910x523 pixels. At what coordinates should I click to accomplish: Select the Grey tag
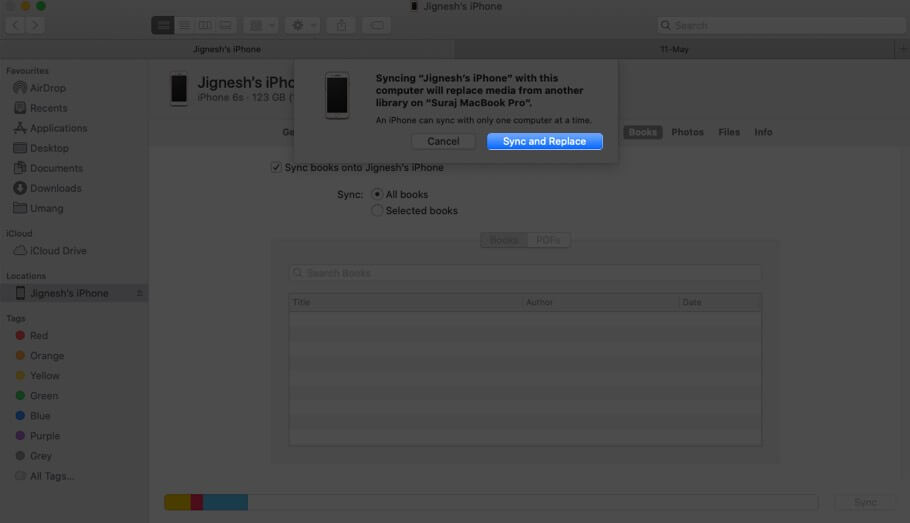tap(33, 456)
